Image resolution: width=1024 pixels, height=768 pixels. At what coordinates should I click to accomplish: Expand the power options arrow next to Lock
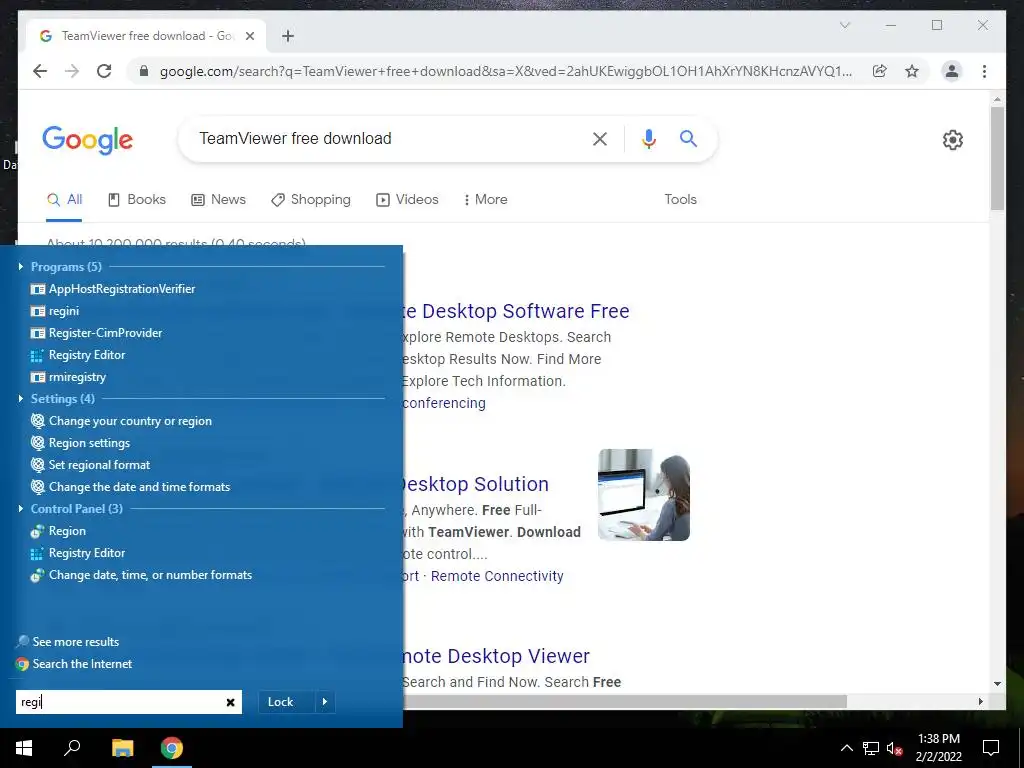[325, 702]
